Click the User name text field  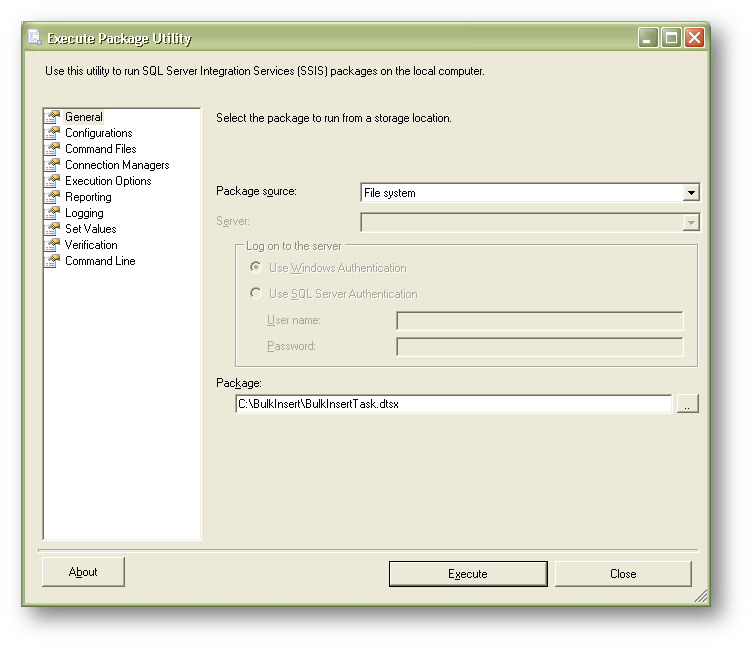pos(539,321)
